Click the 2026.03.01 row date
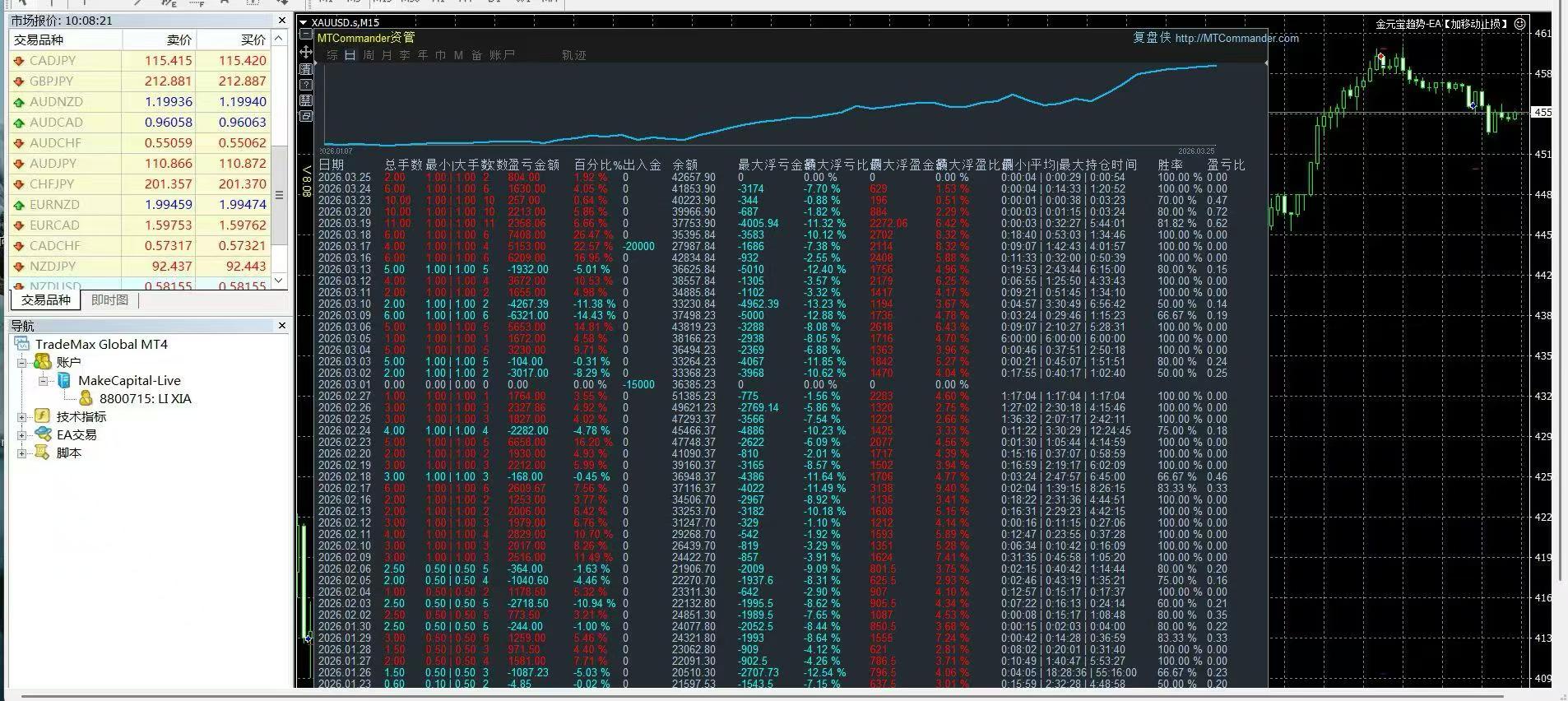Screen dimensions: 1568x701 coord(345,384)
